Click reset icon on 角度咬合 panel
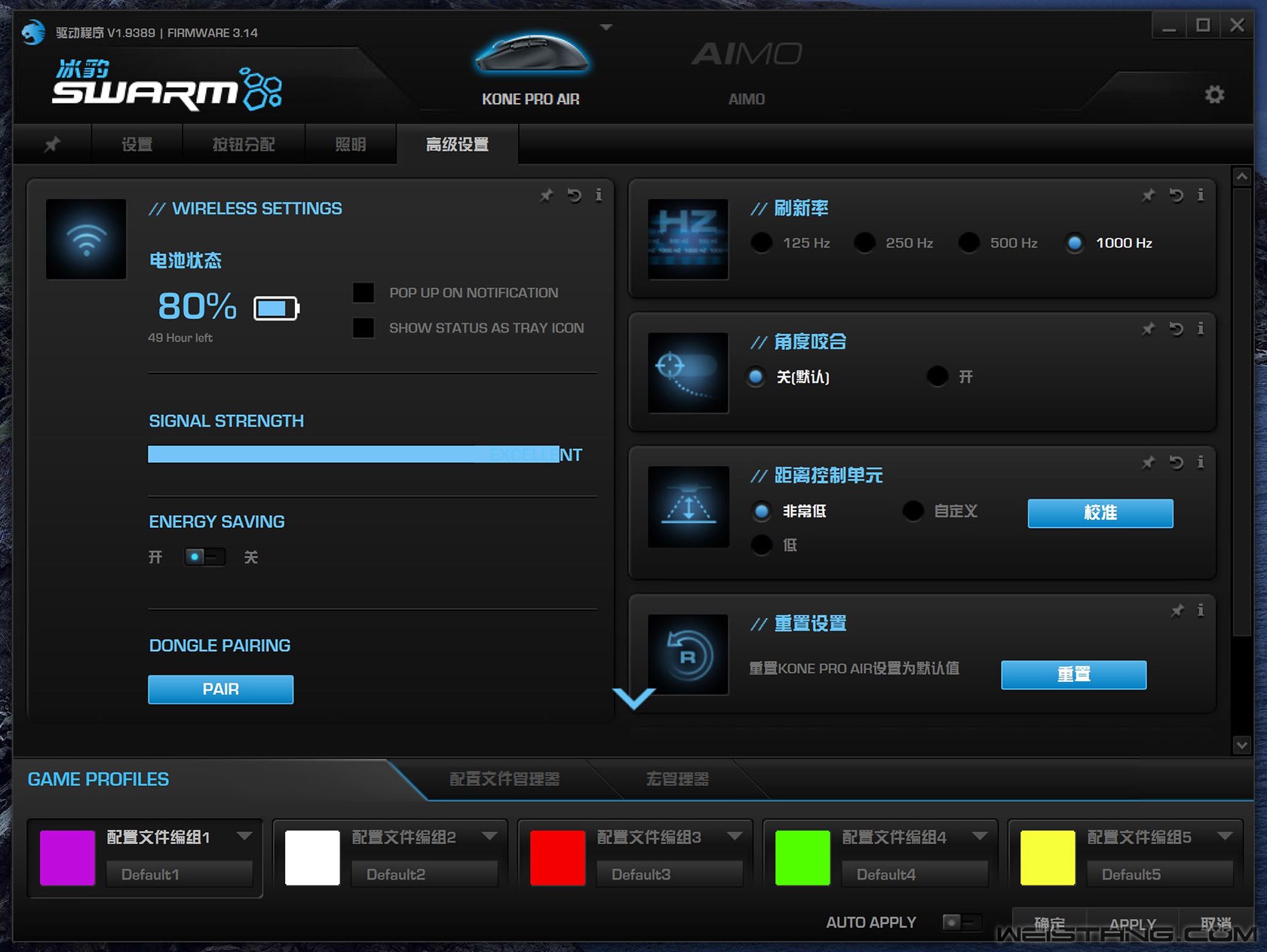Viewport: 1267px width, 952px height. tap(1176, 329)
